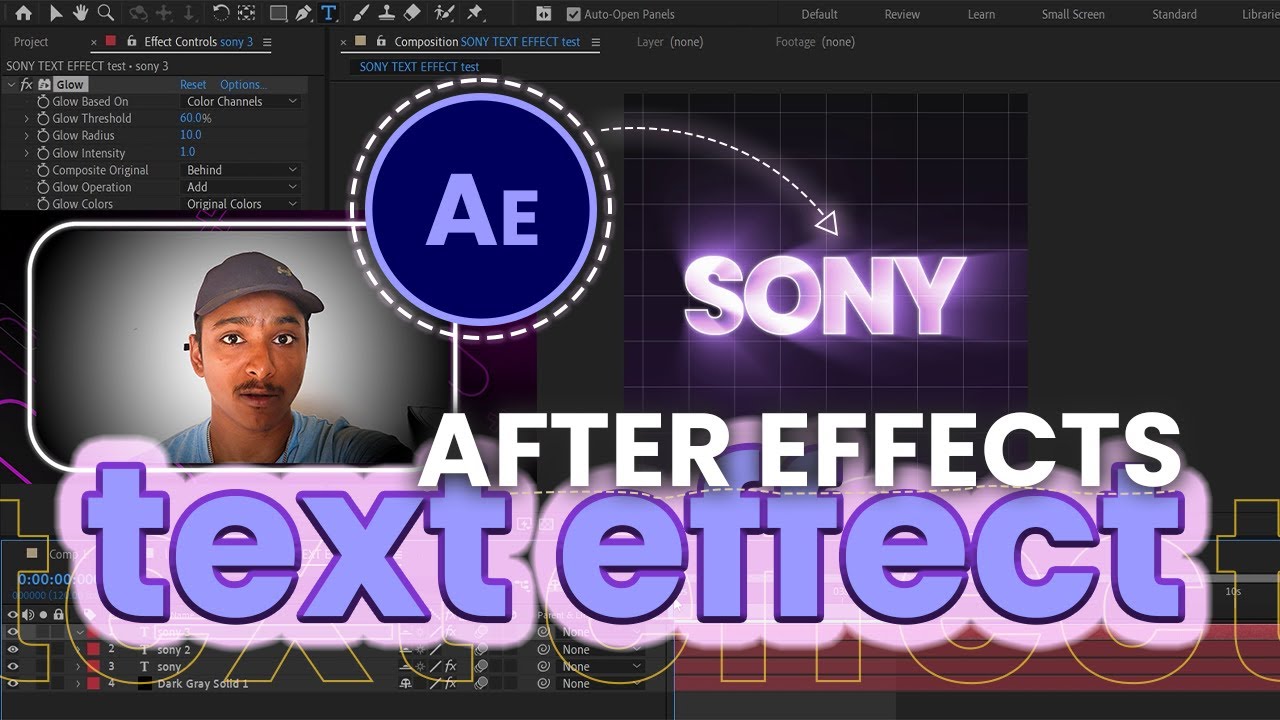Viewport: 1280px width, 720px height.
Task: Switch to the Standard workspace
Action: click(x=1174, y=14)
